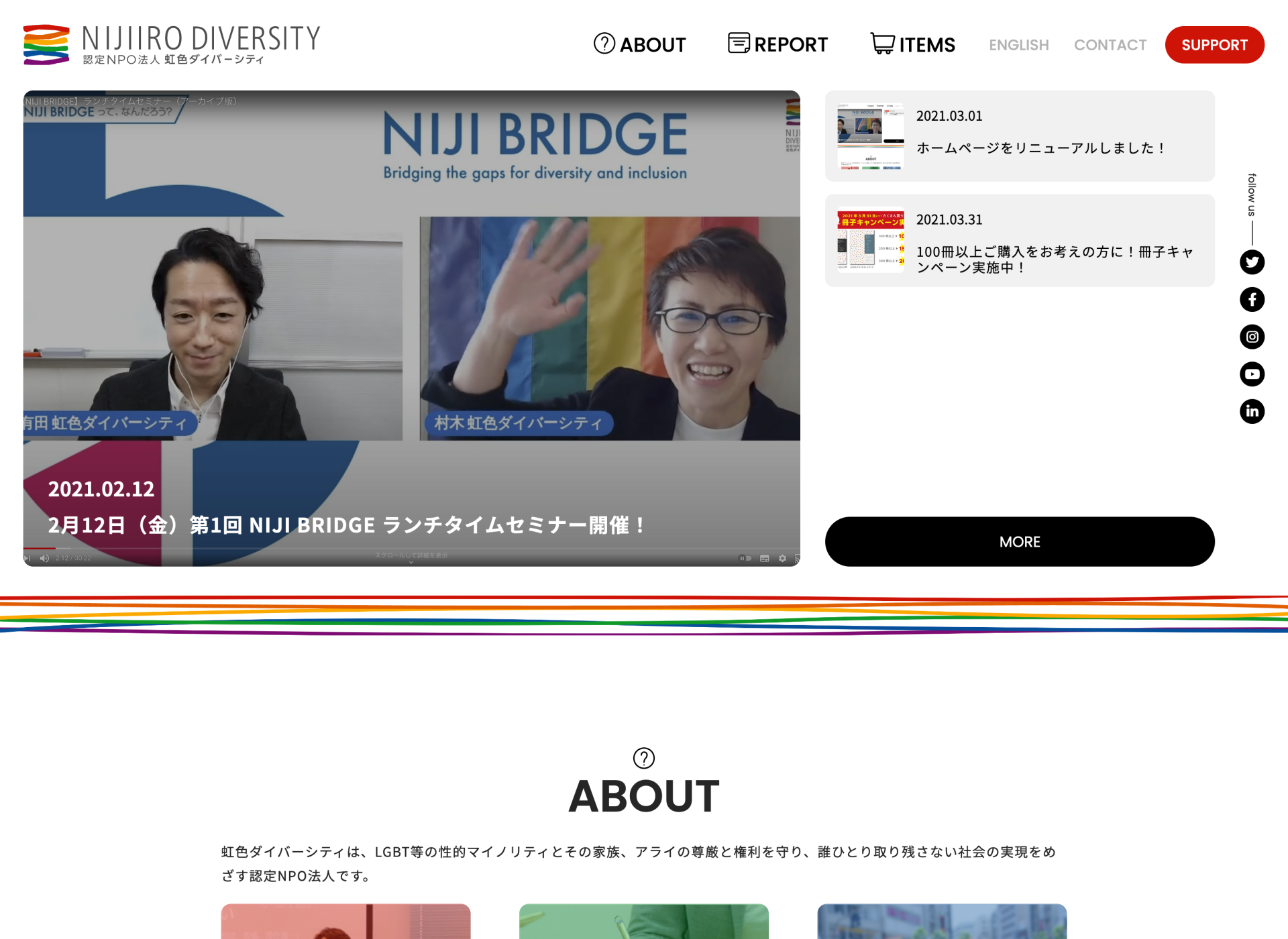Click the black MORE button

pos(1019,541)
